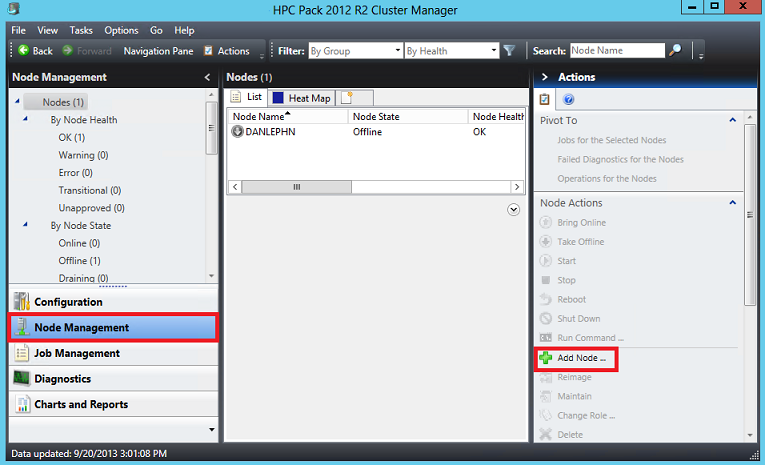Viewport: 765px width, 465px height.
Task: Click the Take Offline action icon
Action: 545,241
